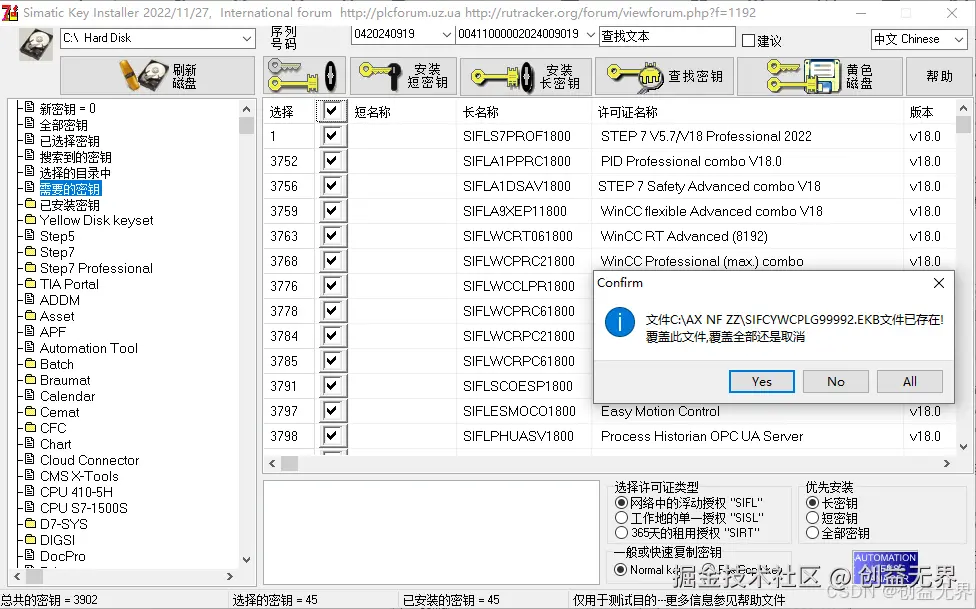Click the app icon in the title bar
This screenshot has height=609, width=976.
tap(10, 12)
